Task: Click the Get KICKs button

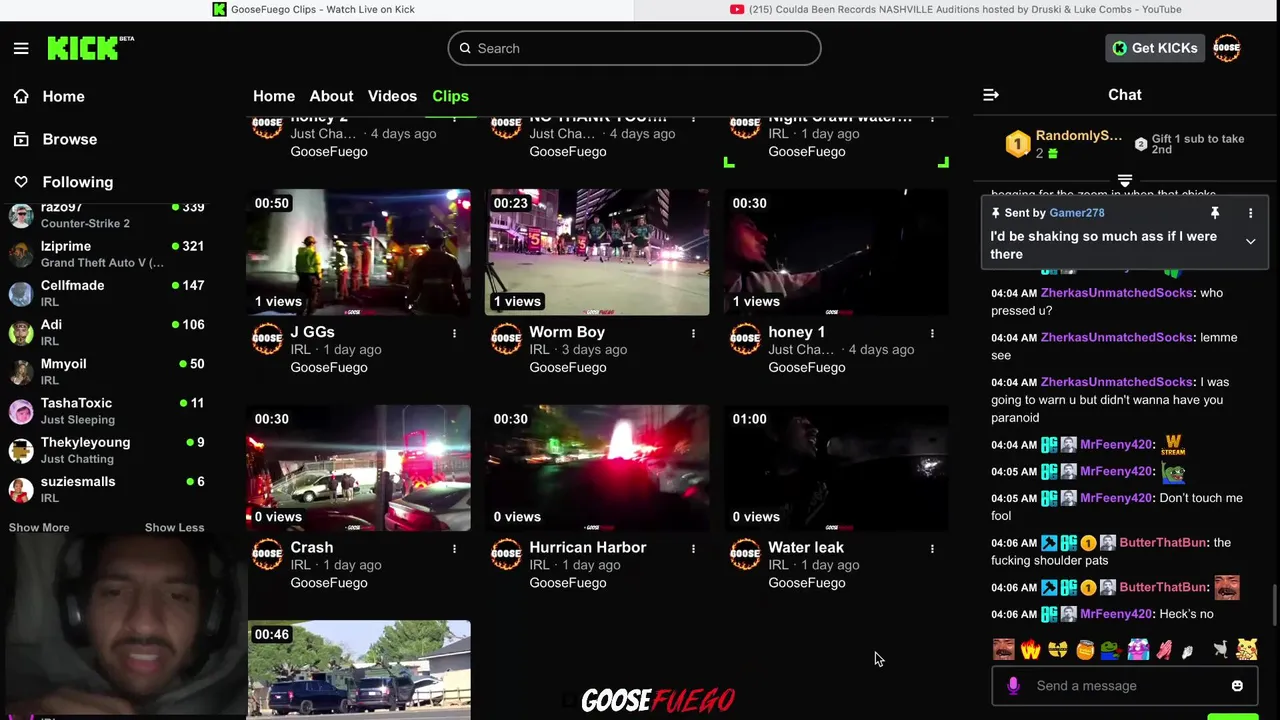Action: pyautogui.click(x=1155, y=48)
